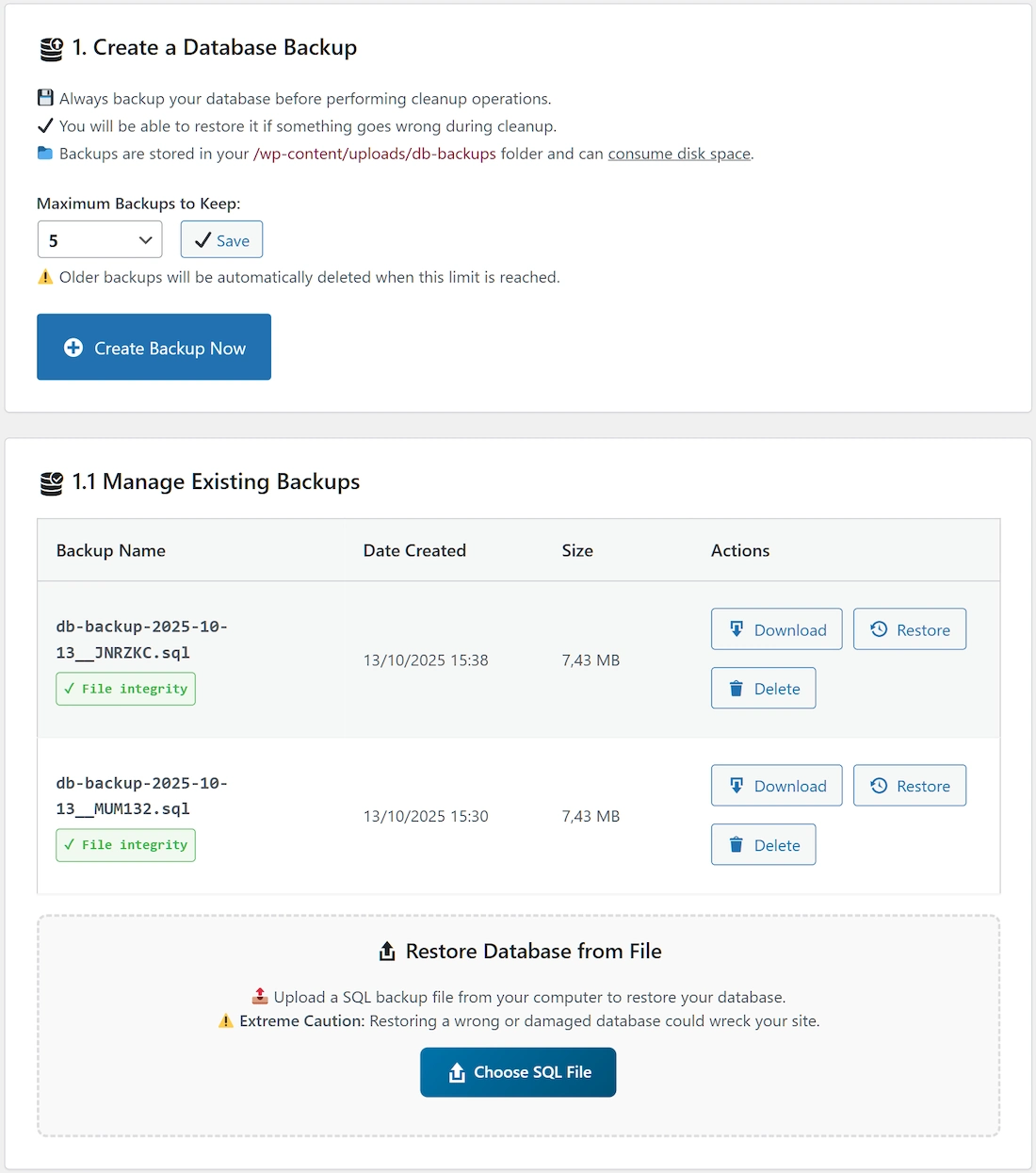Click the download icon for the JNRZKC backup

pos(737,628)
